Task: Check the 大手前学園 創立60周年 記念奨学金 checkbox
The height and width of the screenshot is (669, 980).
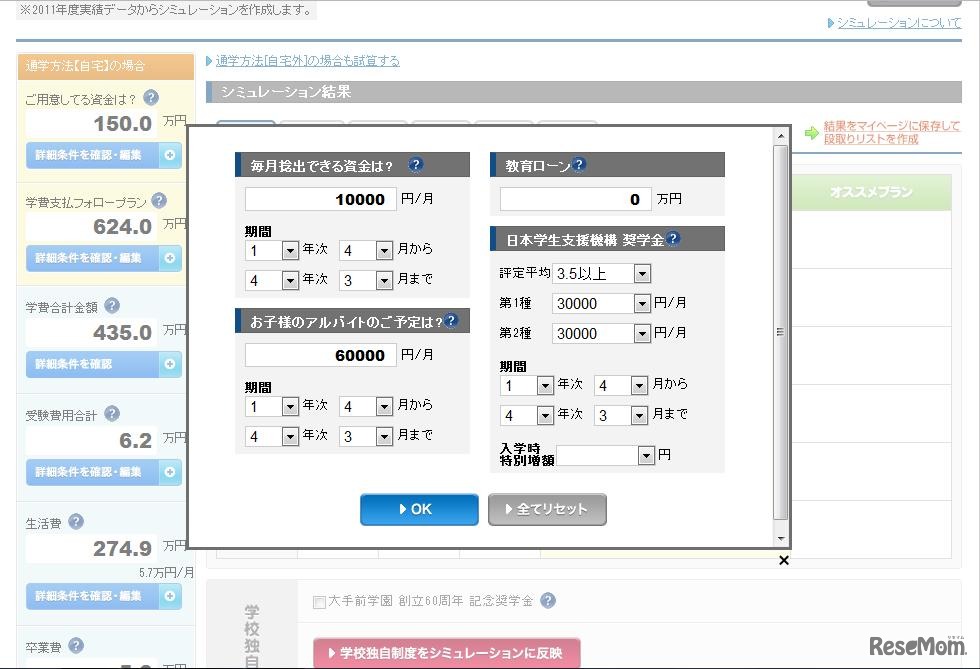Action: point(319,601)
